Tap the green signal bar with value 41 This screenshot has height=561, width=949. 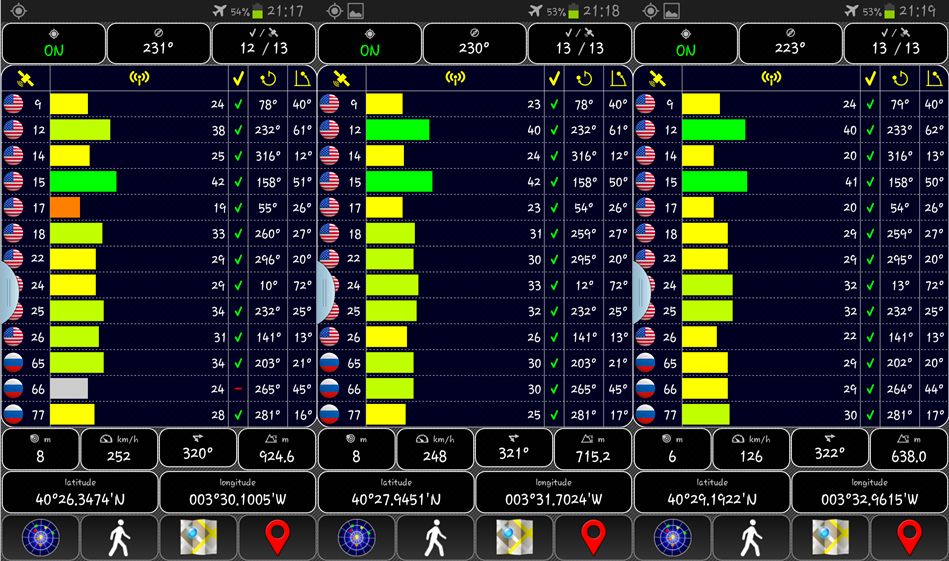coord(714,181)
